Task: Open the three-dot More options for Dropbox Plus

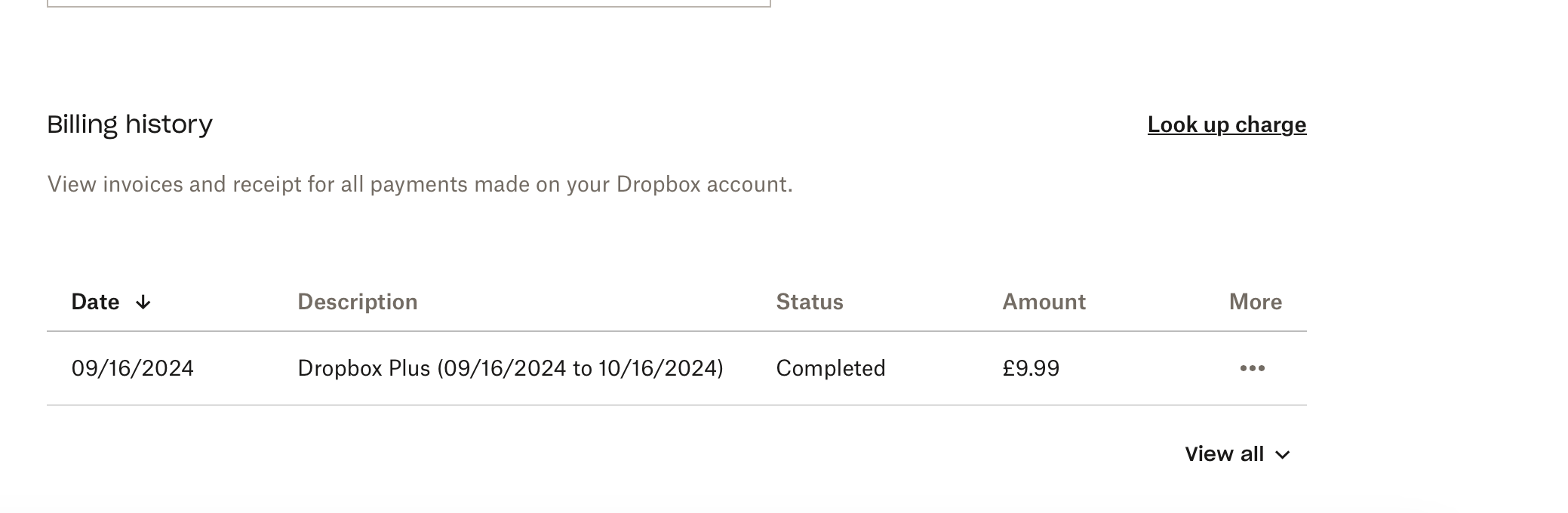Action: point(1252,368)
